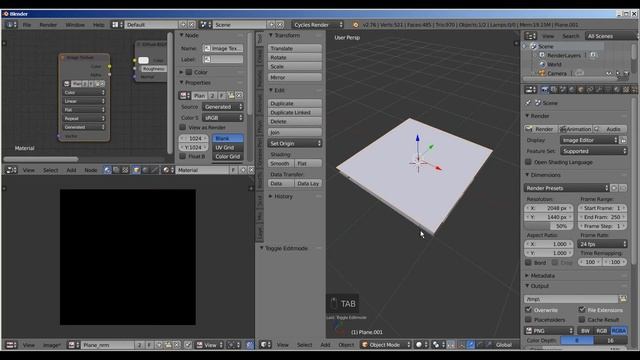The width and height of the screenshot is (640, 360).
Task: Add a new screen layout with plus
Action: click(x=183, y=24)
